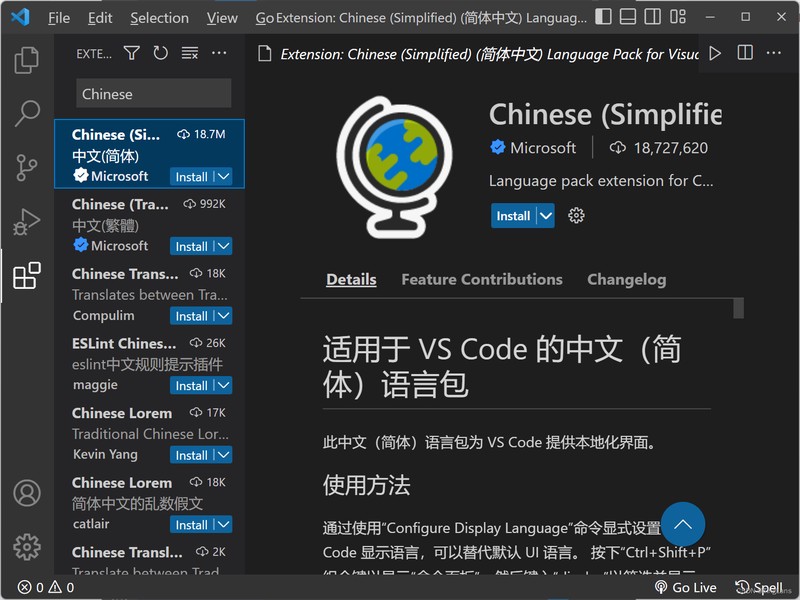Install Chinese Lorem by catlair
Viewport: 800px width, 600px height.
(191, 525)
